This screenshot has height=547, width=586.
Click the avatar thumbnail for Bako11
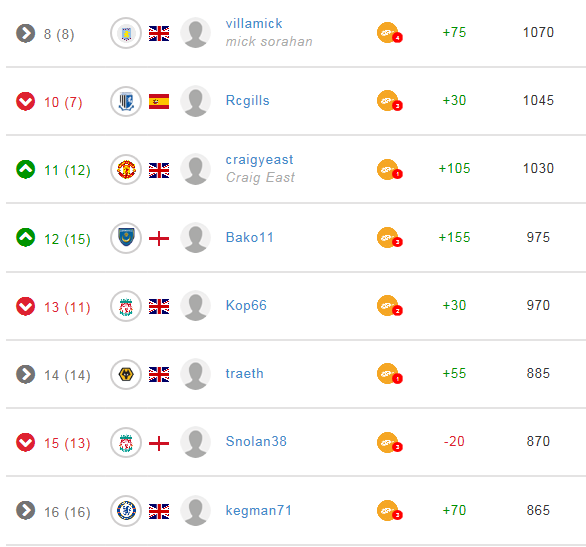(x=195, y=238)
